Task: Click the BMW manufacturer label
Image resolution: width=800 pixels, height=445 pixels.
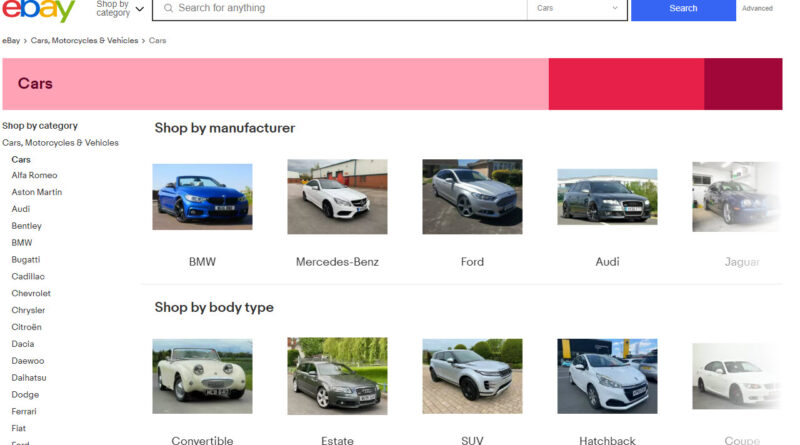Action: (203, 262)
